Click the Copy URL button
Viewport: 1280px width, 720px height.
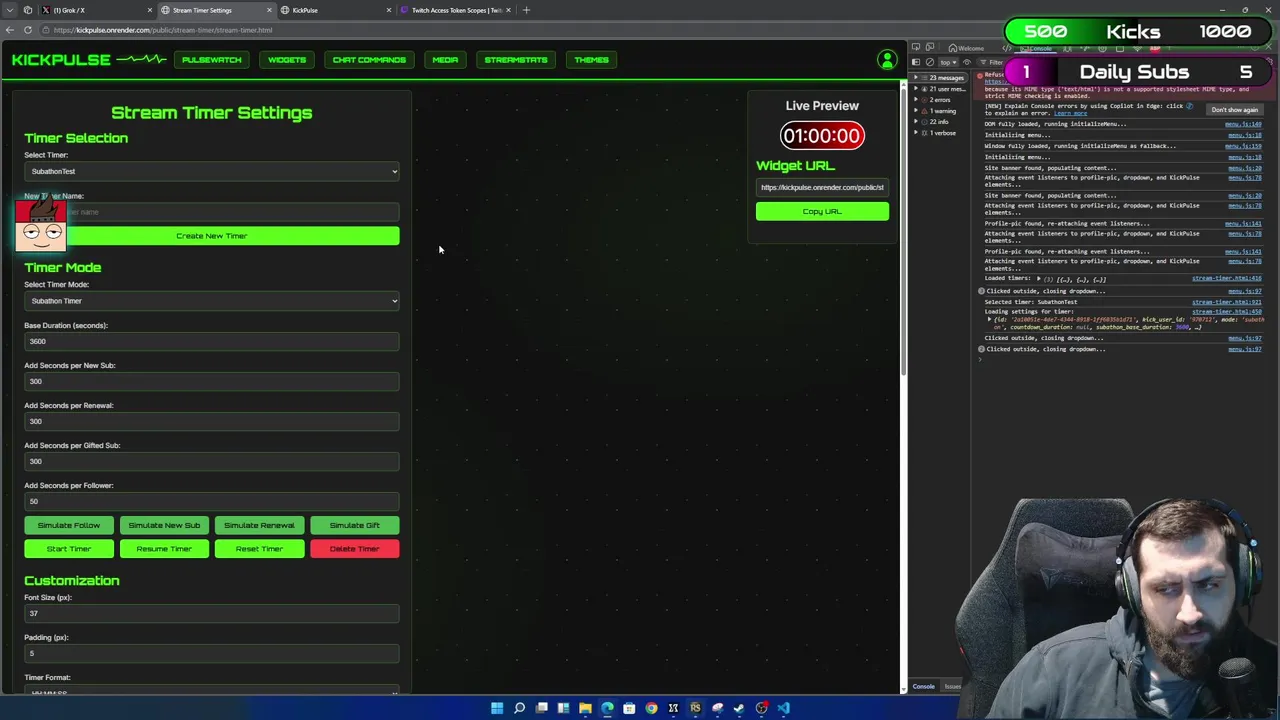click(x=822, y=211)
